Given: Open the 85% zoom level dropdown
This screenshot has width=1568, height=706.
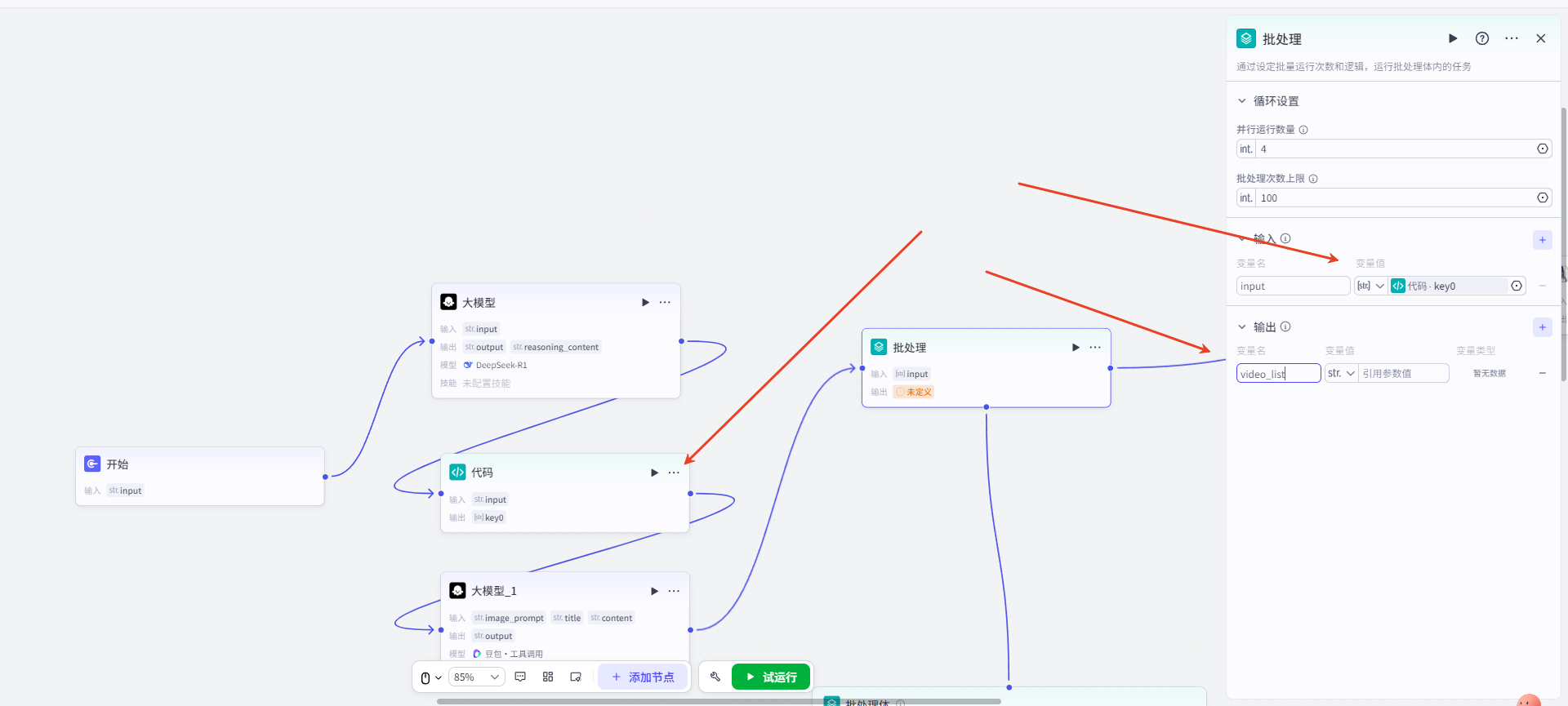Looking at the screenshot, I should point(477,677).
